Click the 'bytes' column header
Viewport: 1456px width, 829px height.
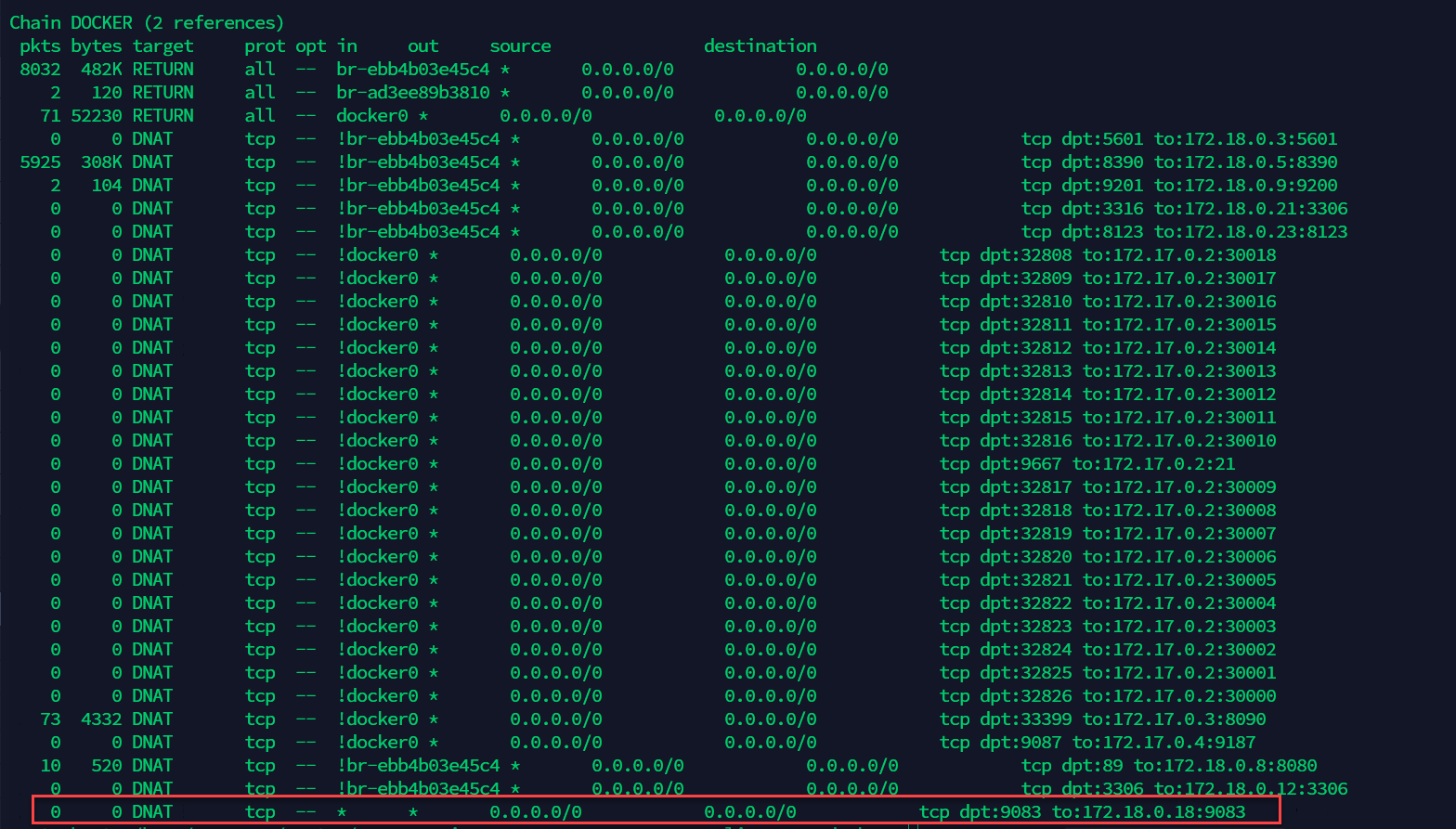coord(97,45)
